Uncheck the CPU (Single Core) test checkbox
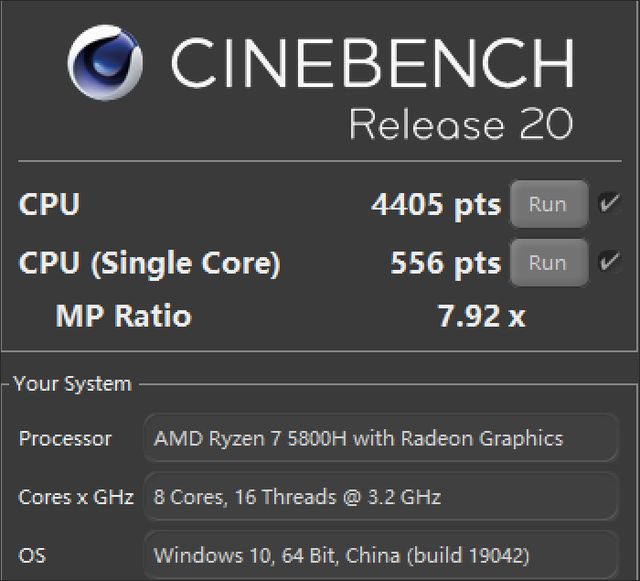The height and width of the screenshot is (581, 640). [608, 262]
